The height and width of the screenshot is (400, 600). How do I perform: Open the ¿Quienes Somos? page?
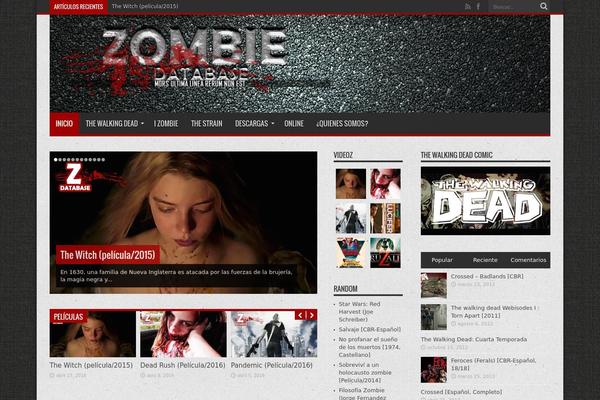342,123
